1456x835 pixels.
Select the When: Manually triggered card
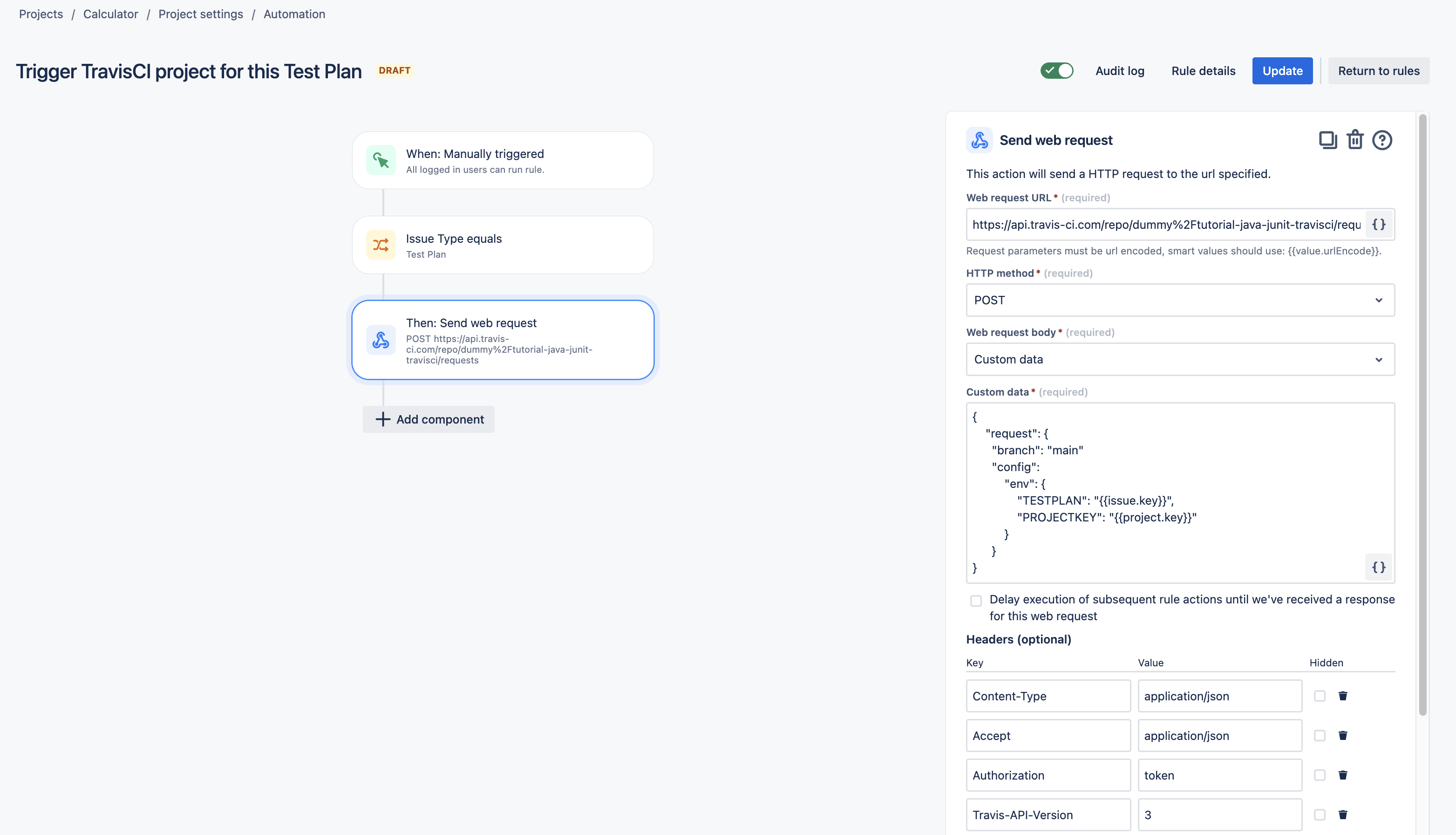click(503, 160)
